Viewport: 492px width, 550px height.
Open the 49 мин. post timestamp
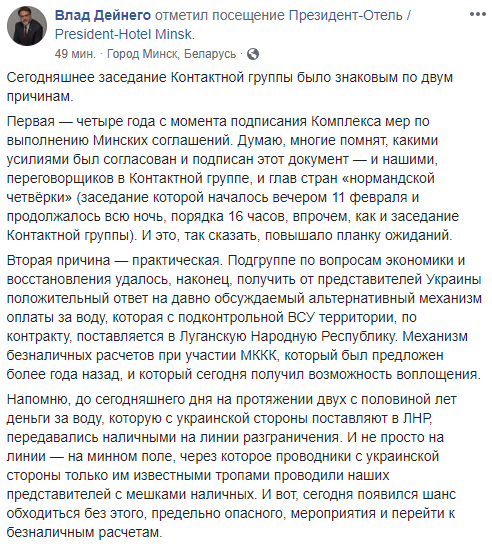click(75, 54)
